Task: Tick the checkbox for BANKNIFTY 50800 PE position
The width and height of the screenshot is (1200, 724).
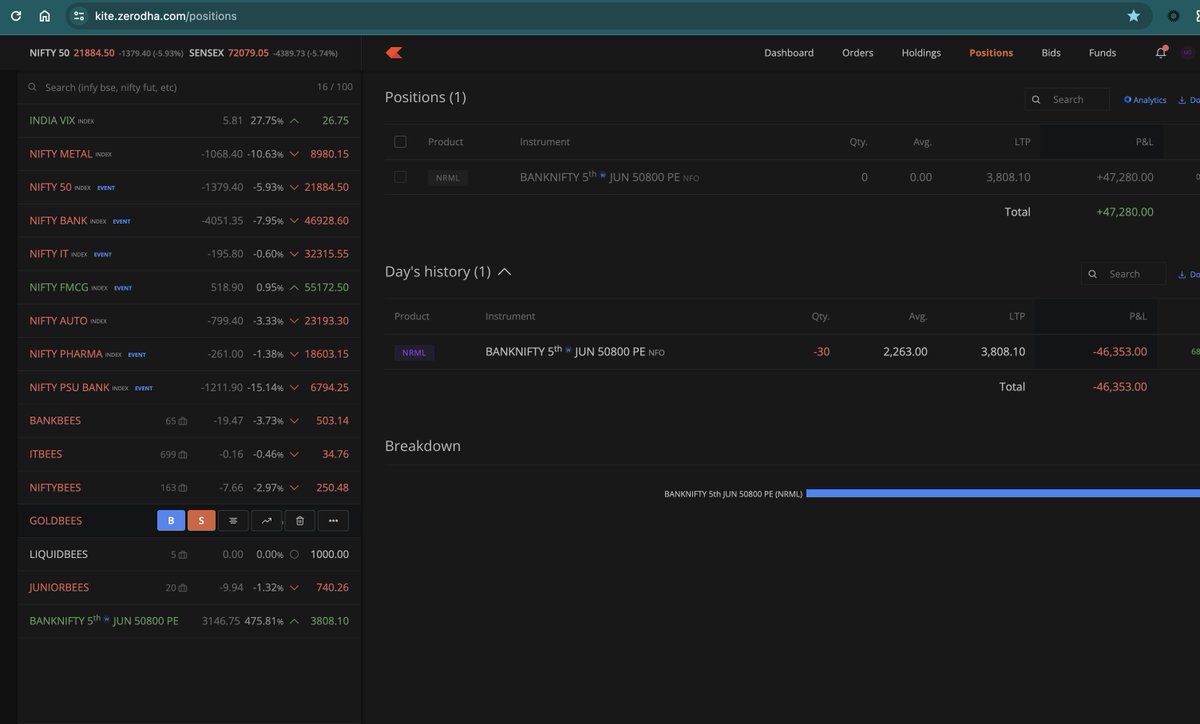Action: coord(400,177)
